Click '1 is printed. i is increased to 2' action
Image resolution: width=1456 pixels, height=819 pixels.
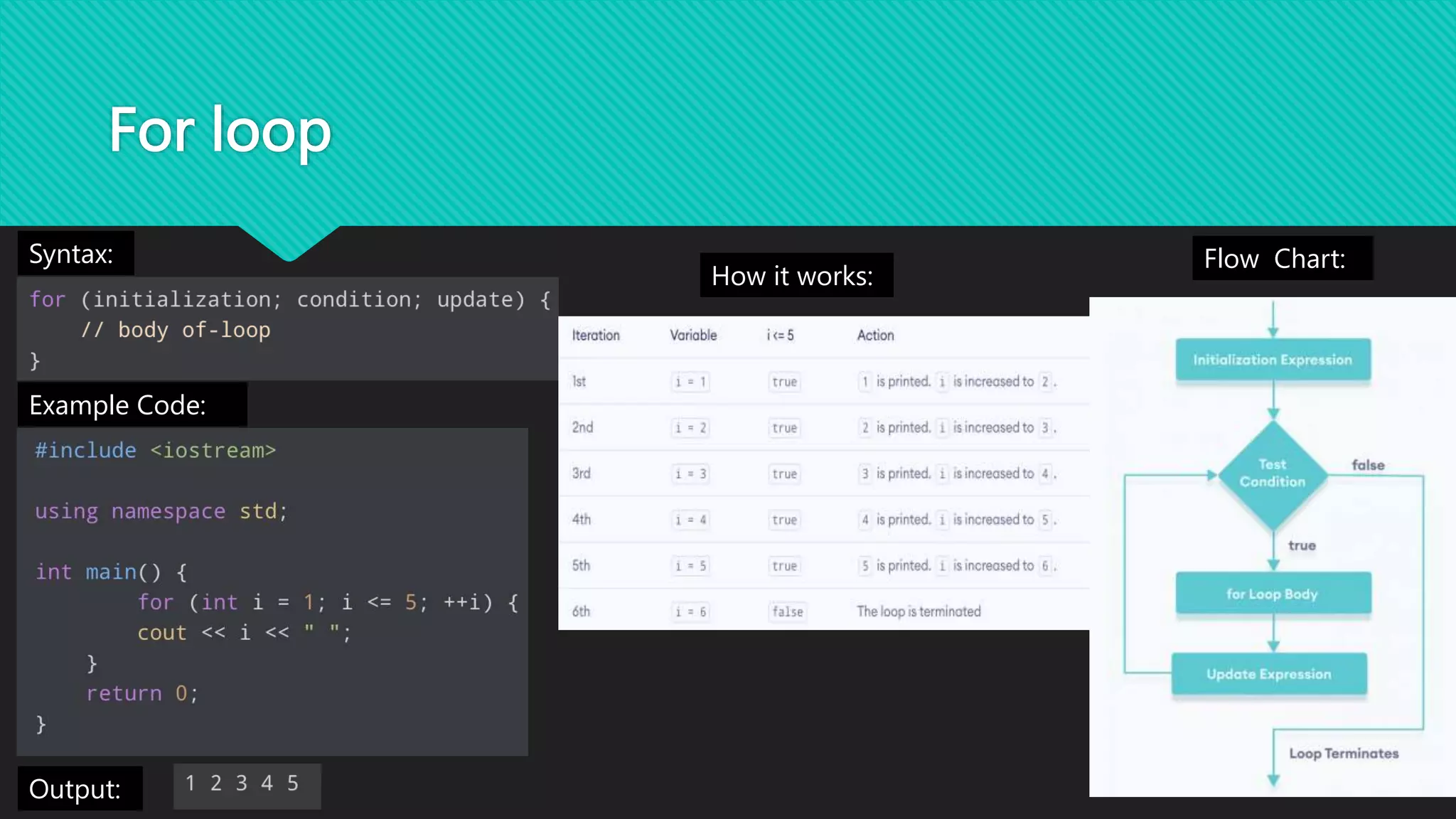[957, 382]
